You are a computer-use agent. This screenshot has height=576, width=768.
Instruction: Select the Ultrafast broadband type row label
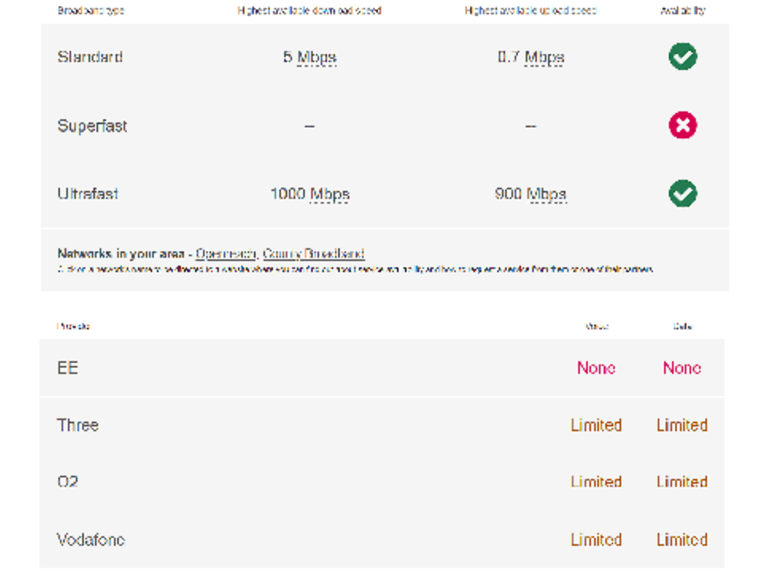pyautogui.click(x=88, y=194)
